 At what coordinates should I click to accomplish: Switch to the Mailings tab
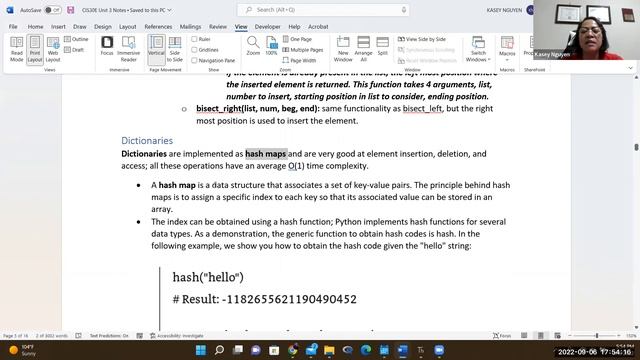[190, 27]
